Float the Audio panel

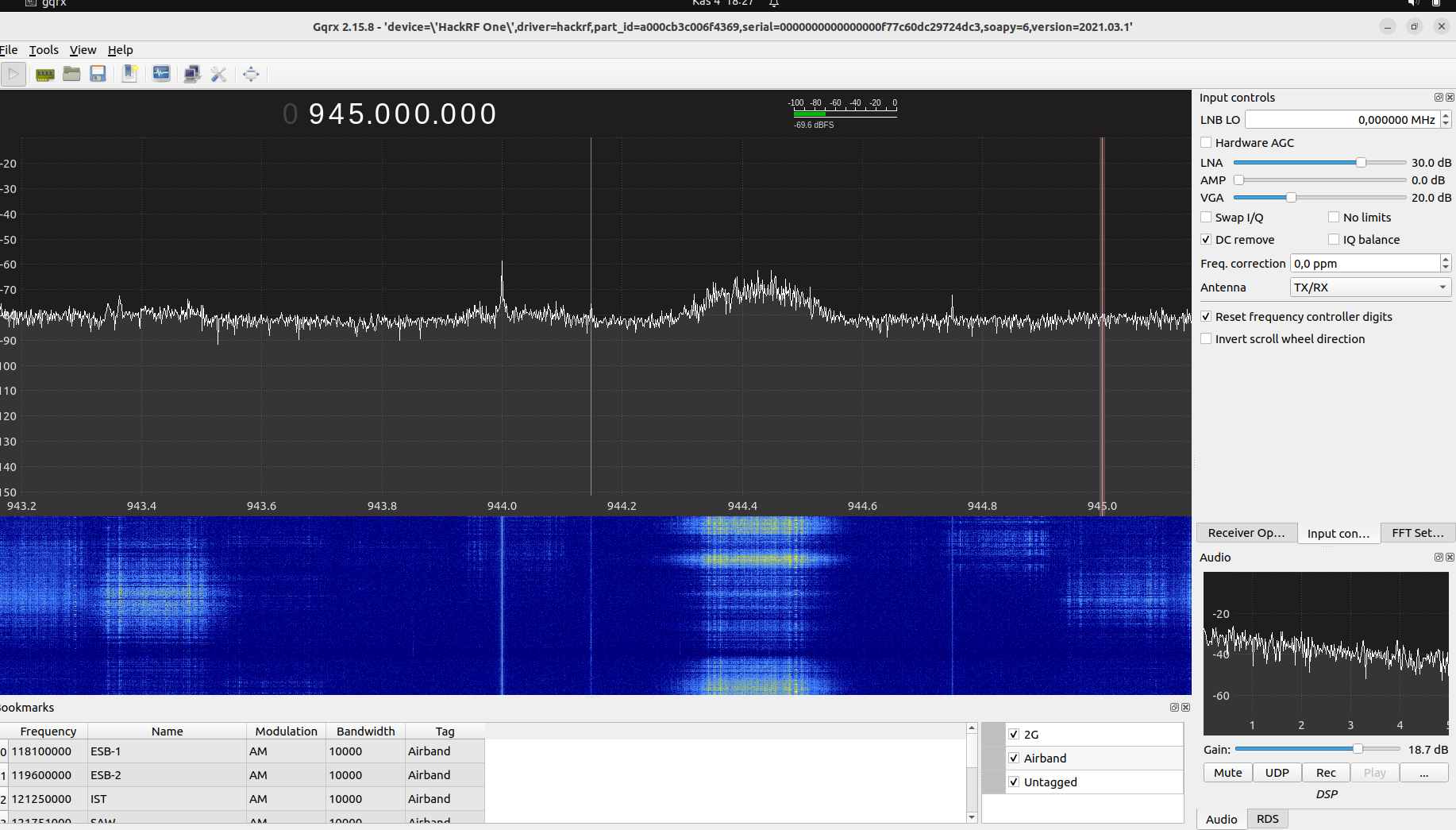(1439, 558)
